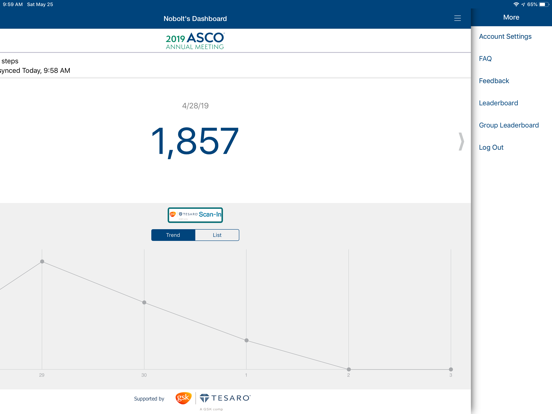Switch to the Trend tab
552x414 pixels.
point(173,235)
